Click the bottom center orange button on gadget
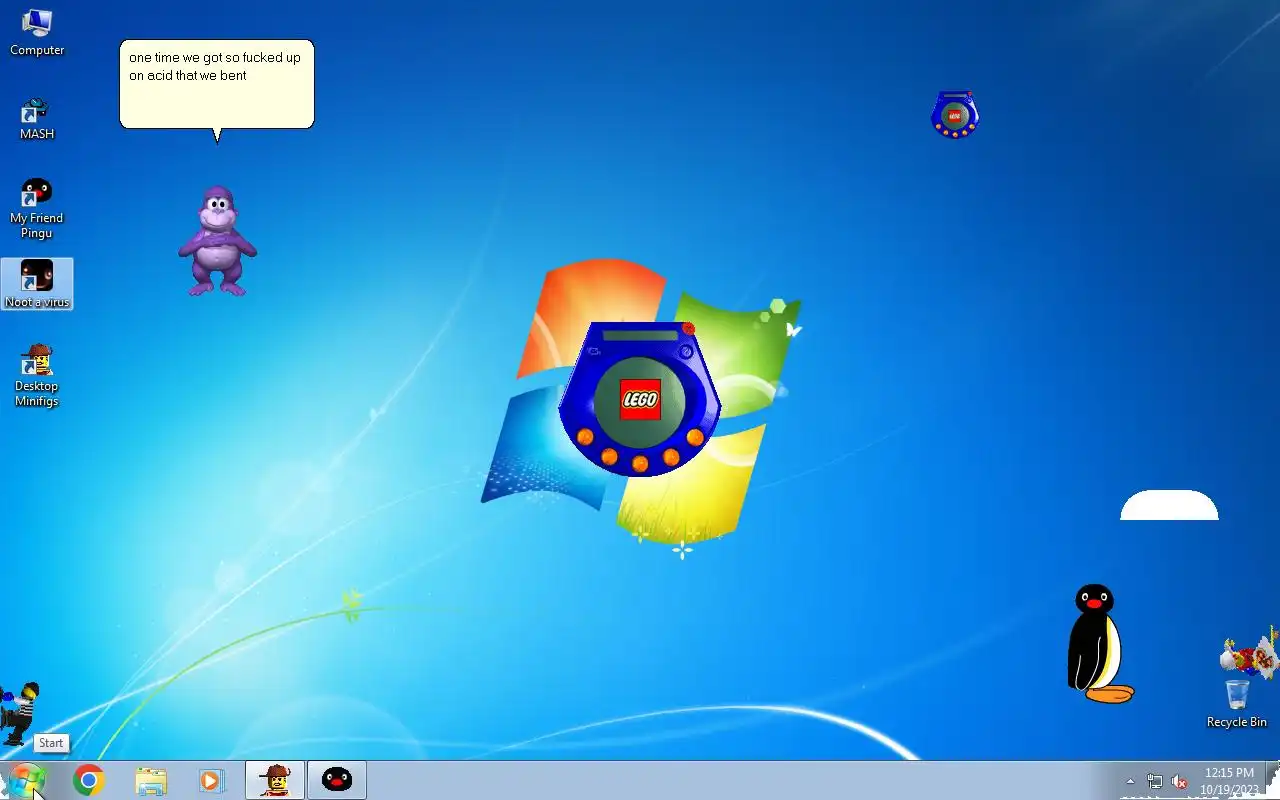Viewport: 1280px width, 800px height. (x=640, y=463)
